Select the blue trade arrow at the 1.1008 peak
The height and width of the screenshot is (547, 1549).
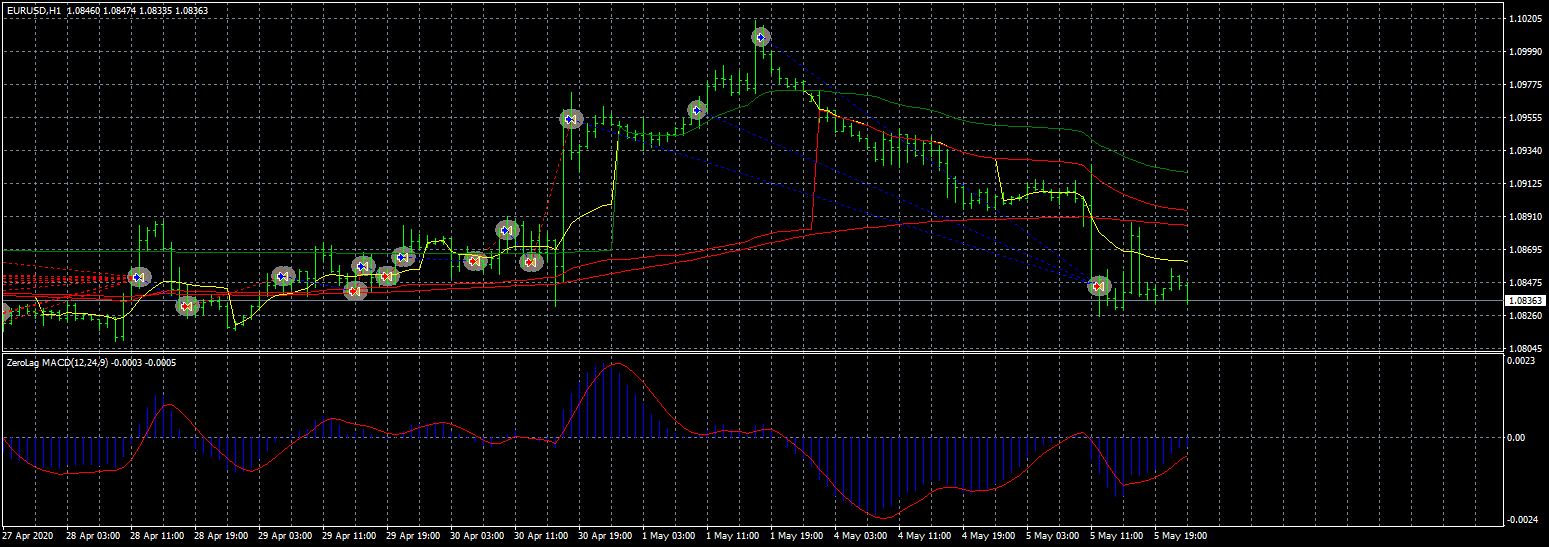(x=761, y=37)
